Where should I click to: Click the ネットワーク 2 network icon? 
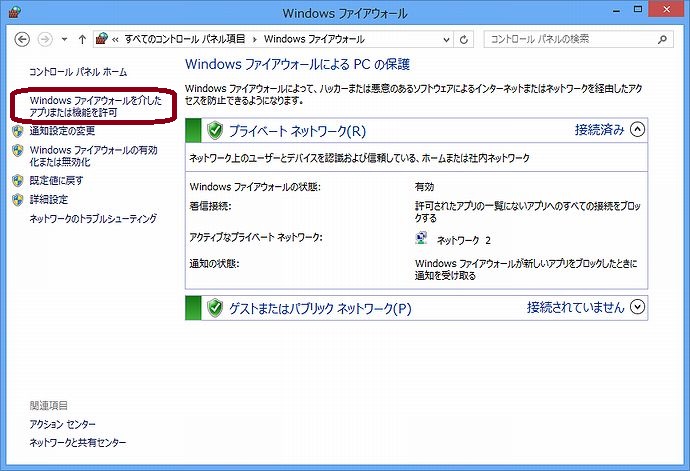[421, 238]
